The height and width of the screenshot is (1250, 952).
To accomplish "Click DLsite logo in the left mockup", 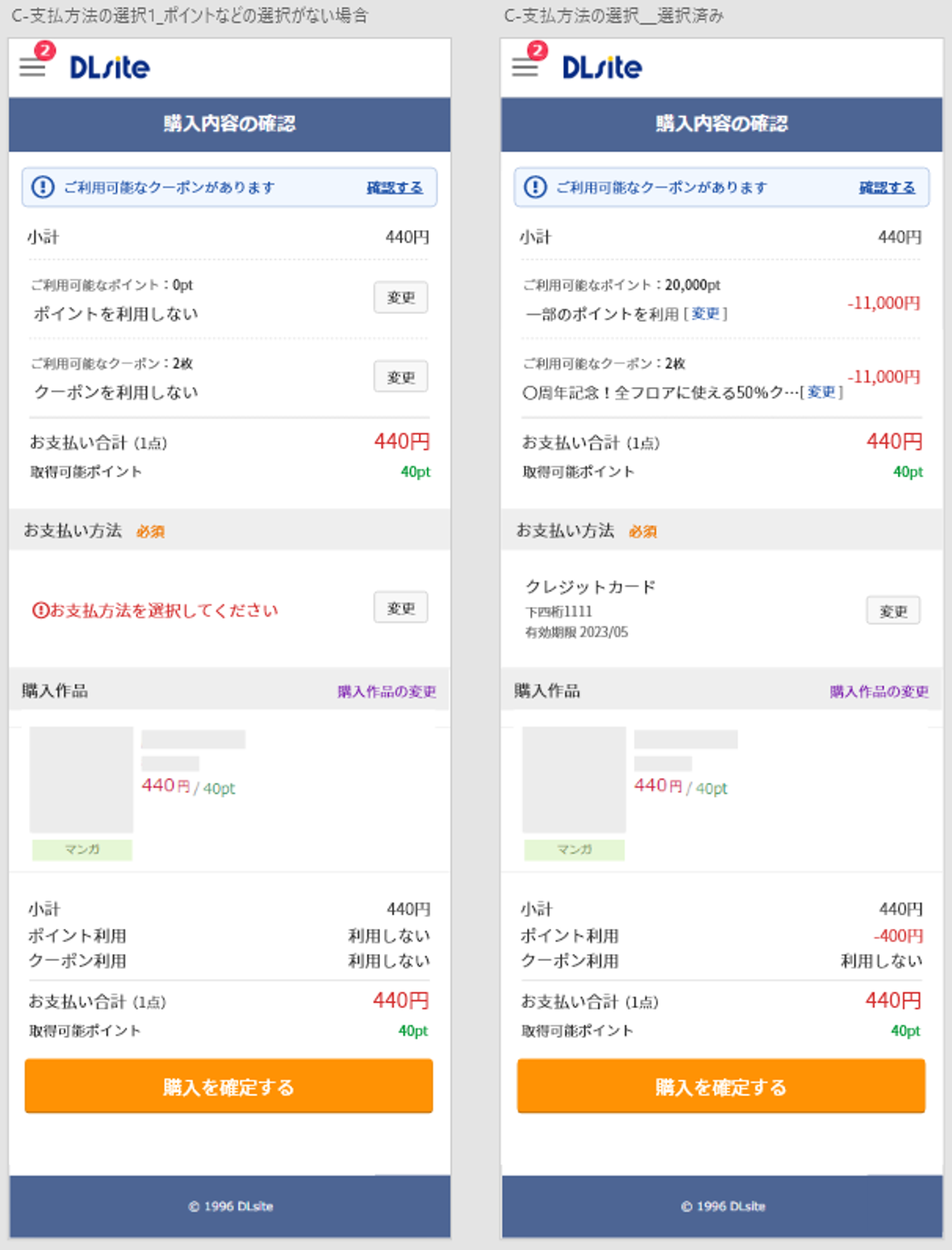I will click(110, 67).
